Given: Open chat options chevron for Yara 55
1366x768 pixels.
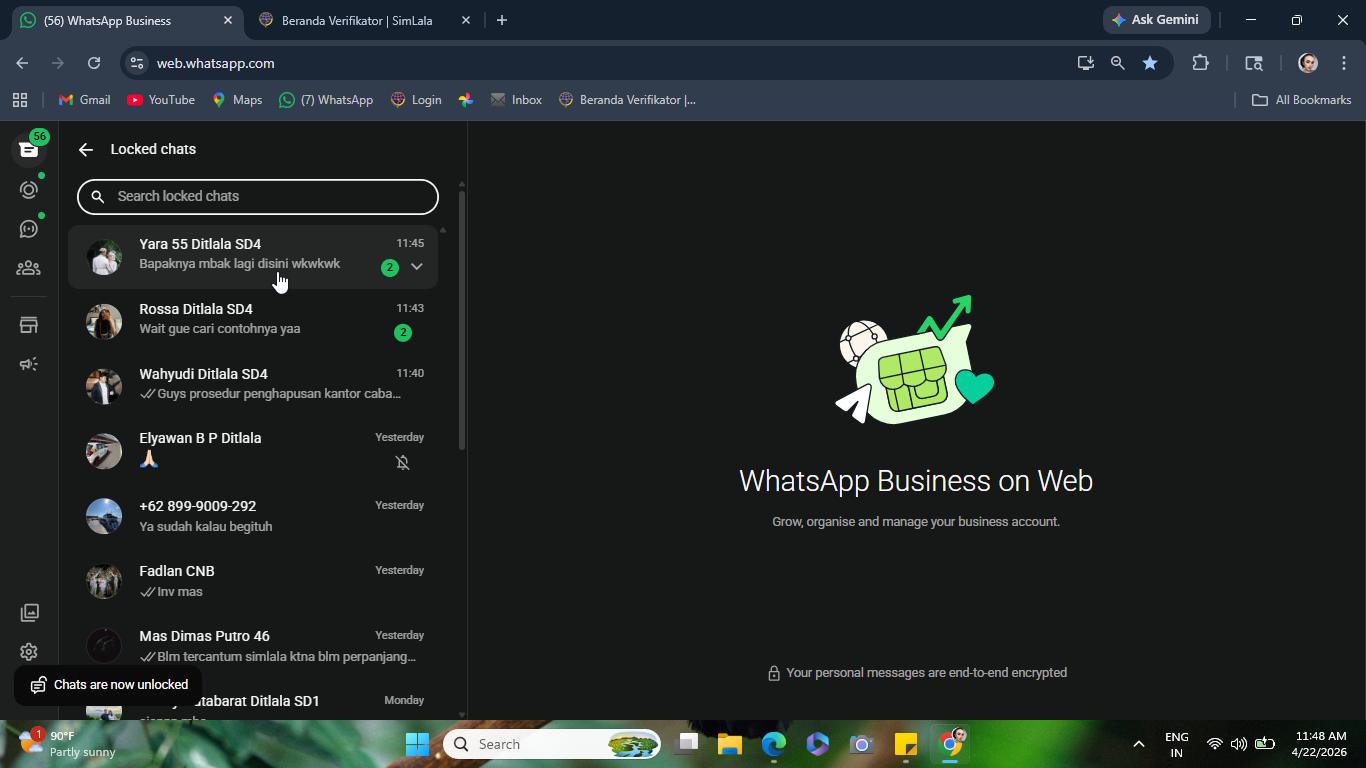Looking at the screenshot, I should [417, 267].
